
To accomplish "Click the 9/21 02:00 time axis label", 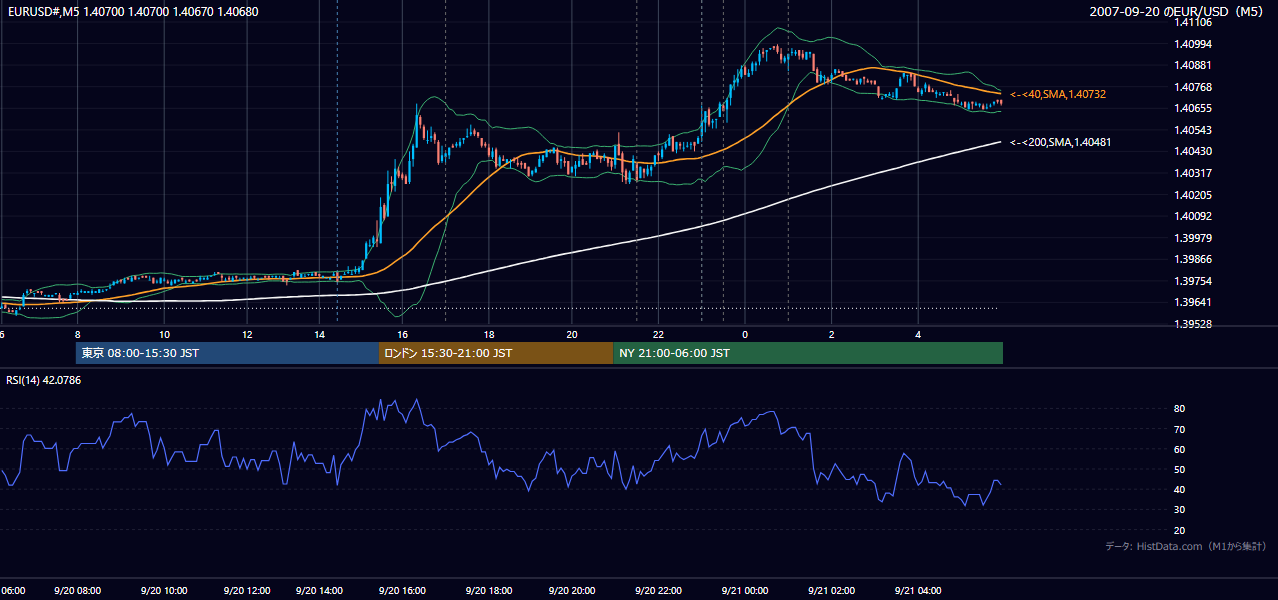I will (x=831, y=591).
